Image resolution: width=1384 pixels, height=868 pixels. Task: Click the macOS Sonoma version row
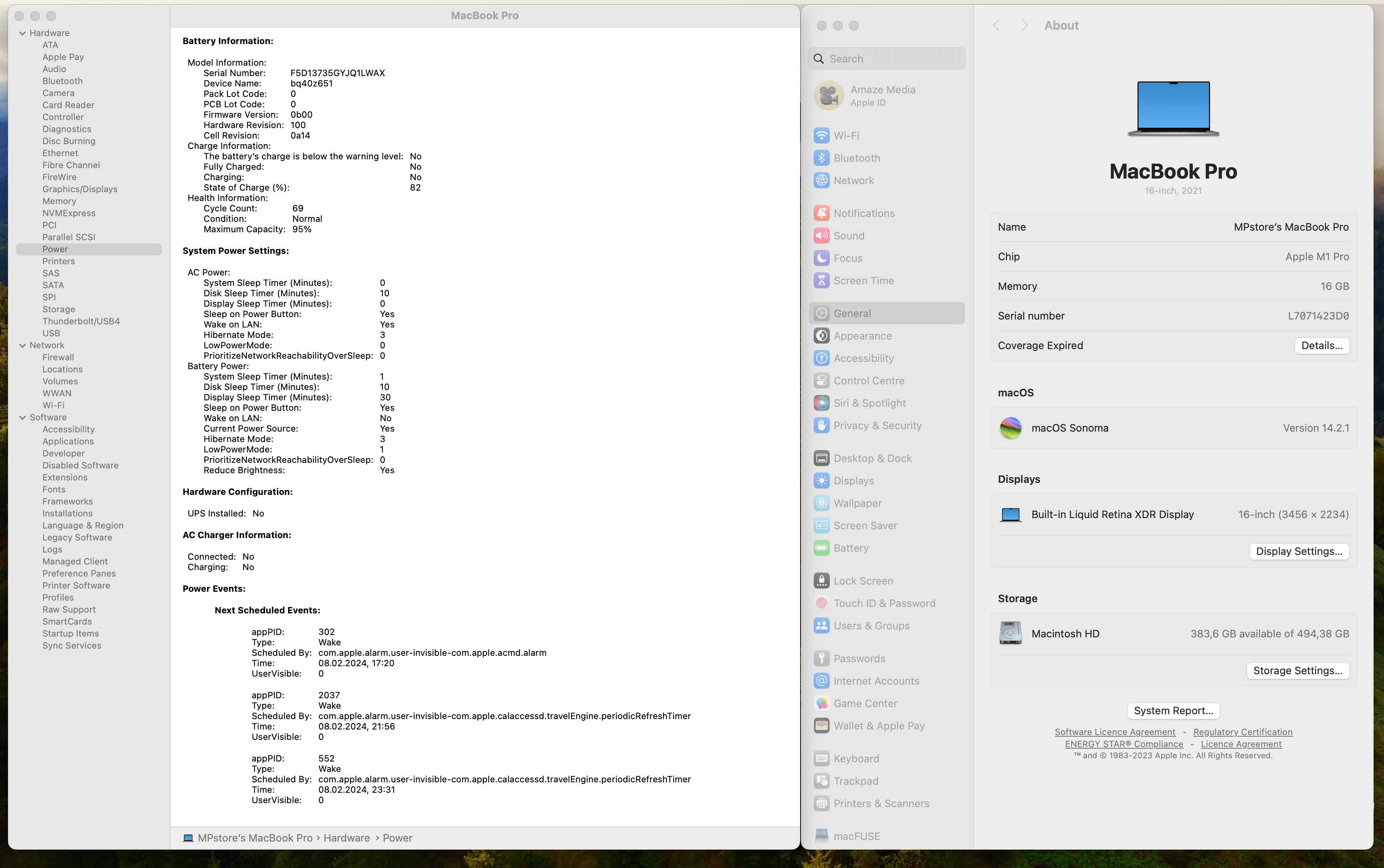[1173, 428]
